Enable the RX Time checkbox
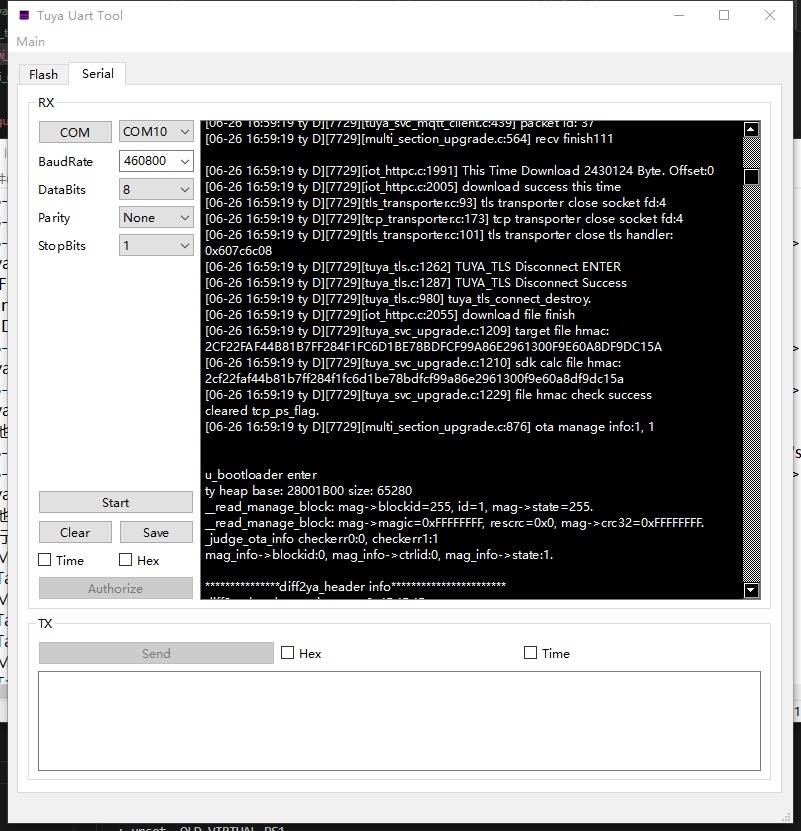The image size is (801, 831). 45,560
